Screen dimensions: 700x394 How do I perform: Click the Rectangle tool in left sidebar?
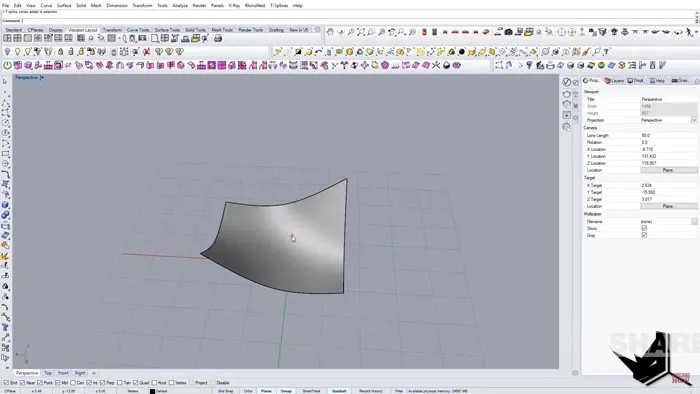(x=5, y=154)
